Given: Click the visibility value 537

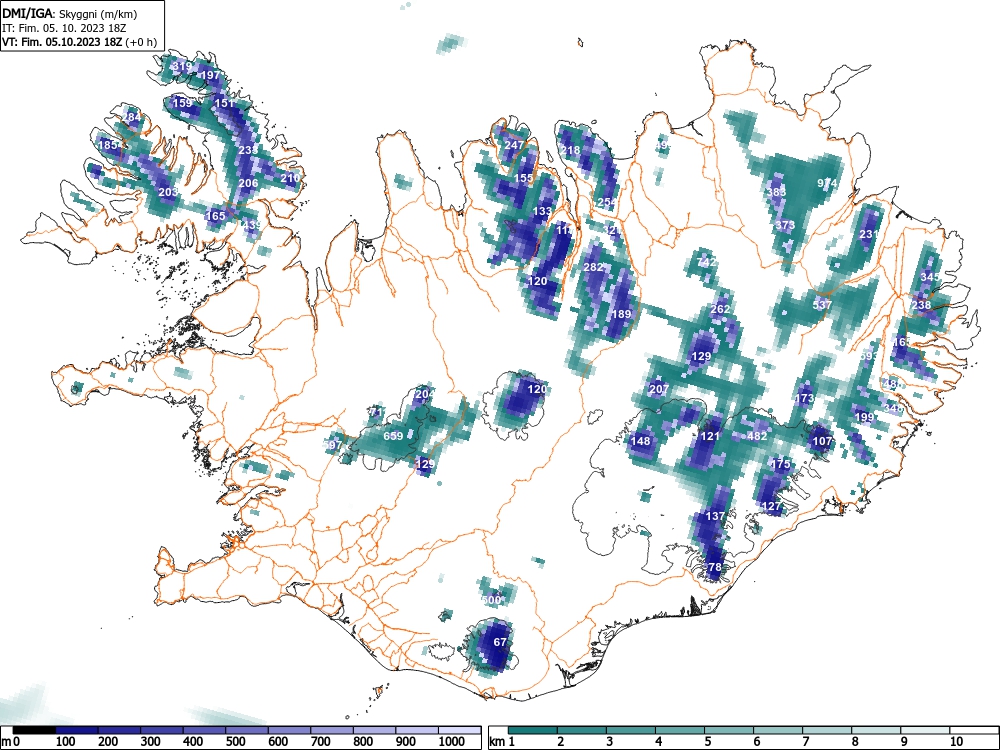Looking at the screenshot, I should (822, 305).
